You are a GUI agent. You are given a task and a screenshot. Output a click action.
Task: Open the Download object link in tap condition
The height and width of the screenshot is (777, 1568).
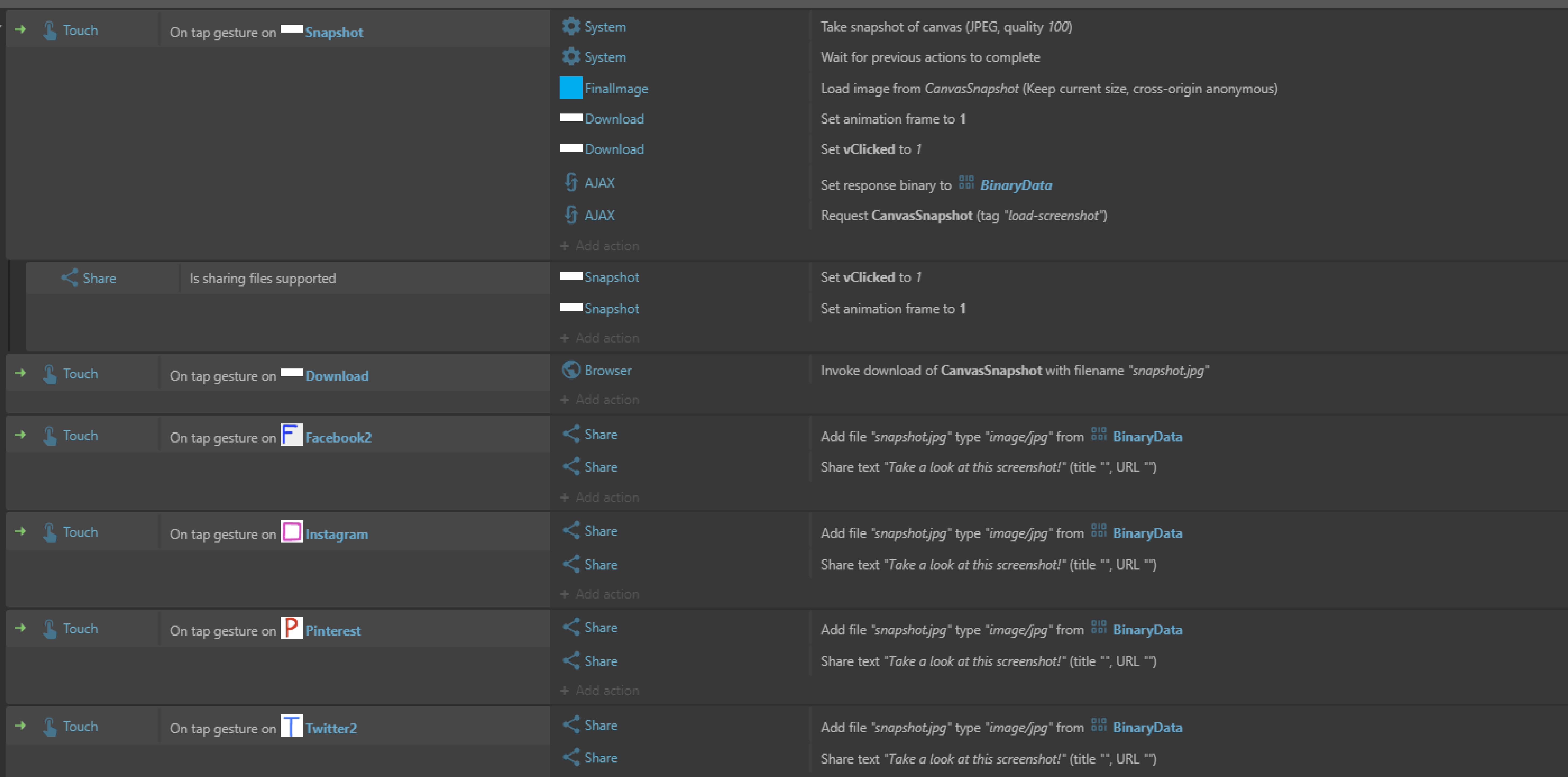[x=337, y=376]
